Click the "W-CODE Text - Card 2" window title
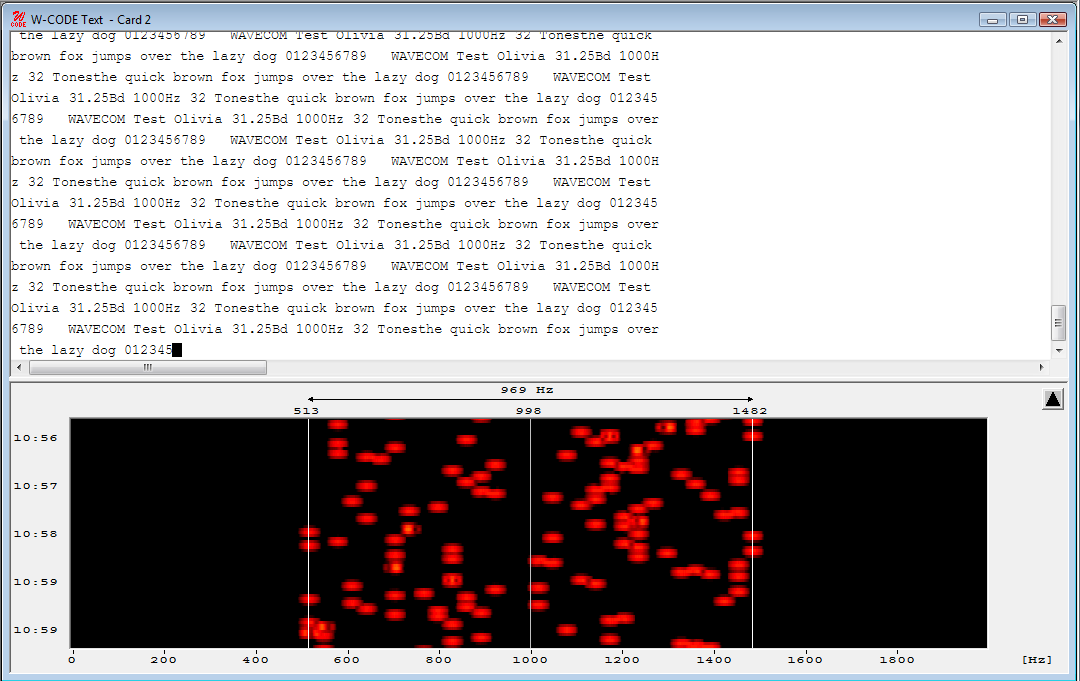Image resolution: width=1080 pixels, height=681 pixels. [x=91, y=20]
